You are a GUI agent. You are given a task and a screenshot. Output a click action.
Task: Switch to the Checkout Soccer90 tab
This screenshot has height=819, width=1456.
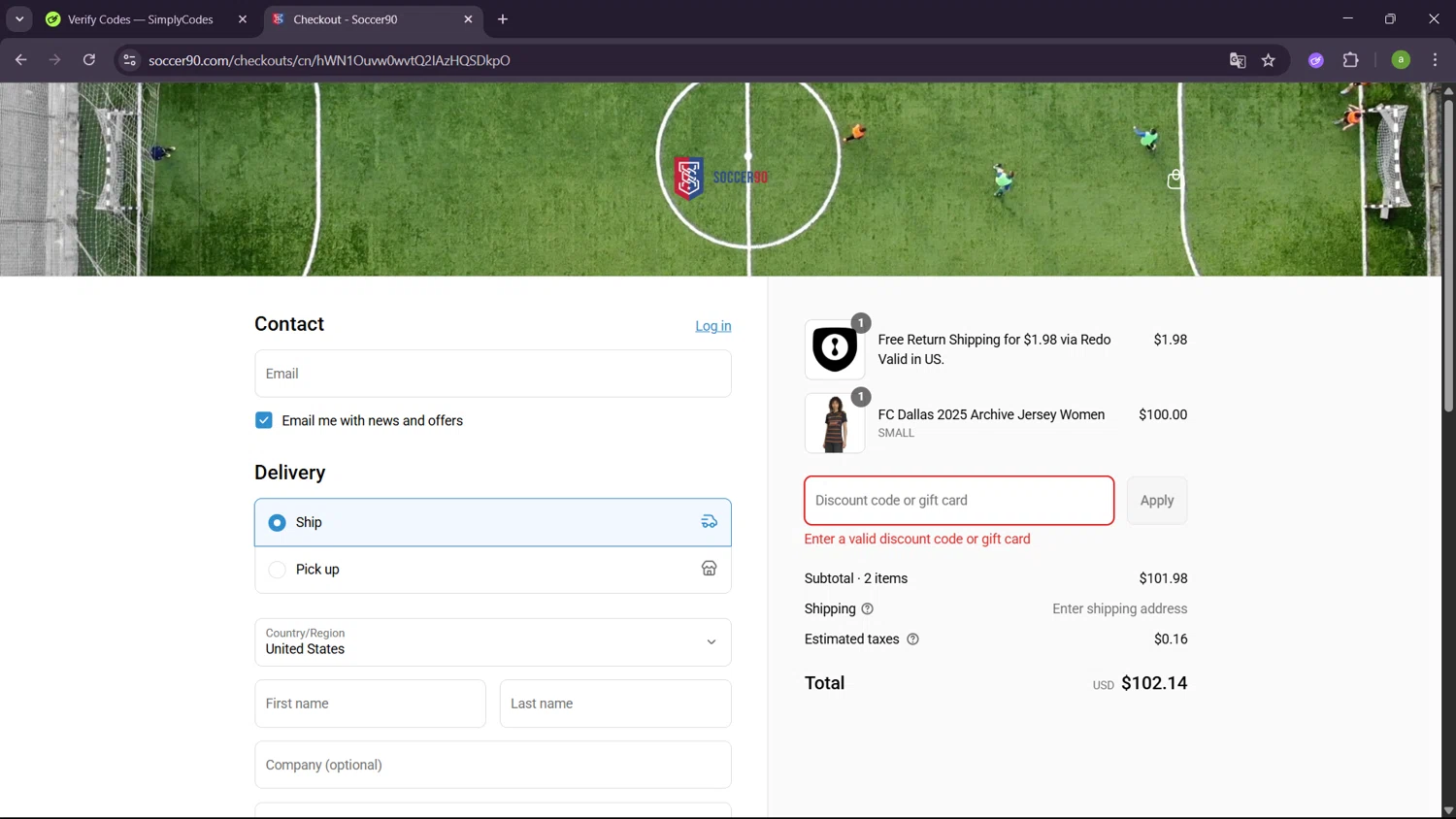(374, 19)
